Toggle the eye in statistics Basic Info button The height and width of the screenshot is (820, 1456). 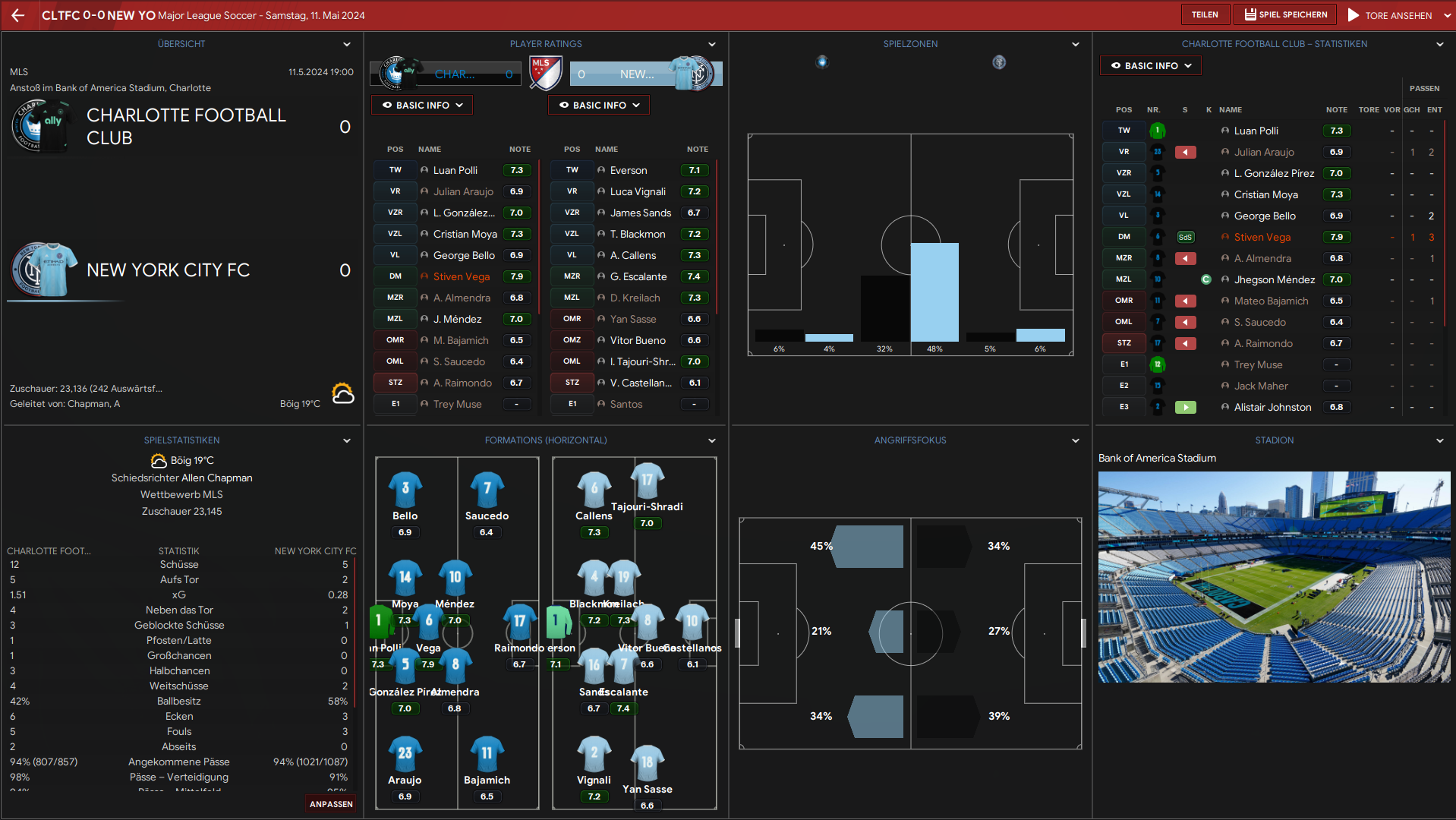pos(1116,65)
